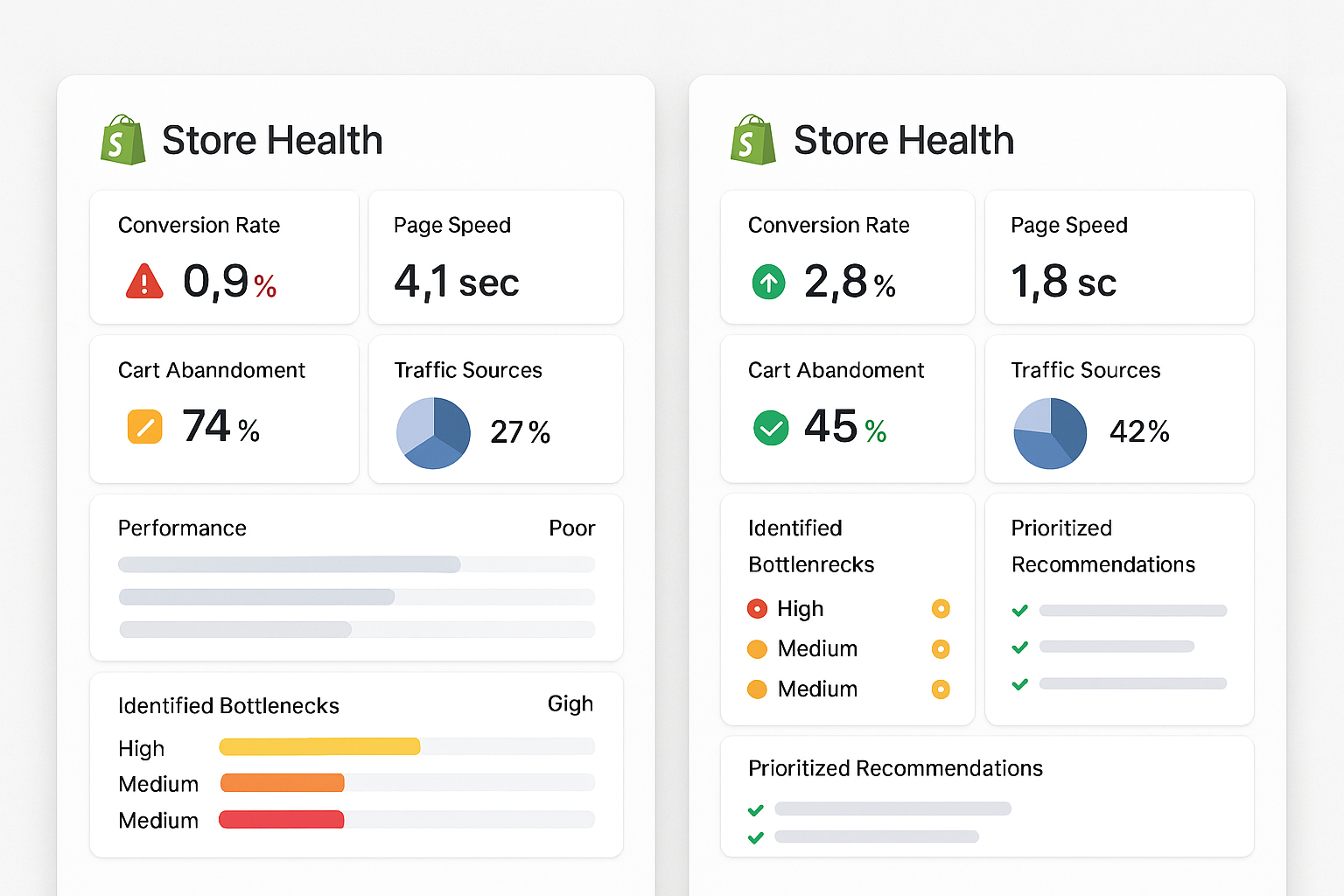The image size is (1344, 896).
Task: Select the red Medium bottleneck bar
Action: tap(281, 819)
